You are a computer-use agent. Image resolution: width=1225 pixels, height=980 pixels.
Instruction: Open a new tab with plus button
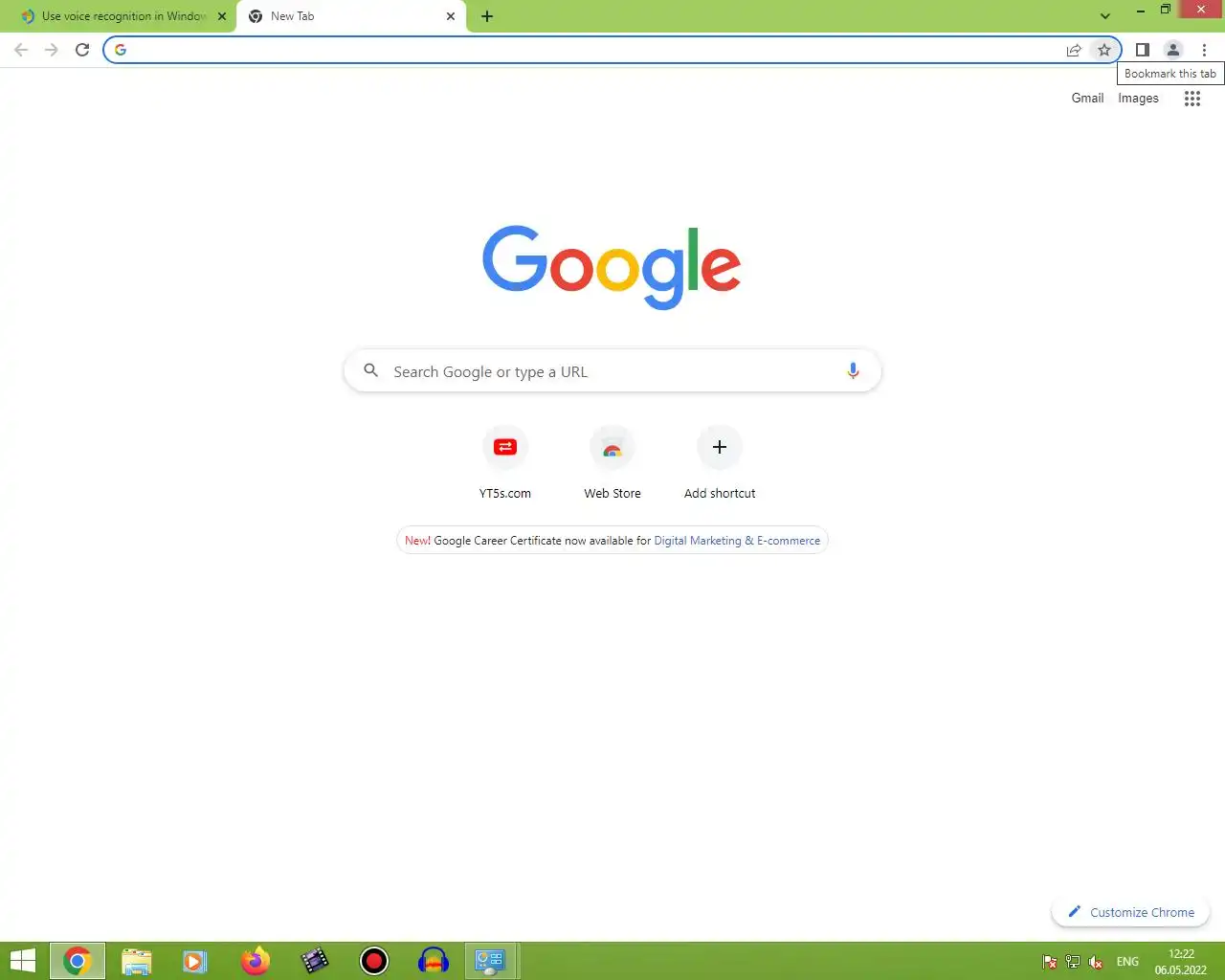point(487,16)
